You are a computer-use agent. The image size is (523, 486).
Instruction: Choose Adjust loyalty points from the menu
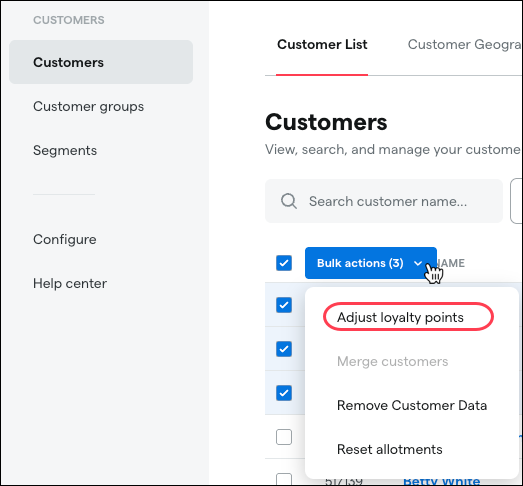click(x=400, y=317)
